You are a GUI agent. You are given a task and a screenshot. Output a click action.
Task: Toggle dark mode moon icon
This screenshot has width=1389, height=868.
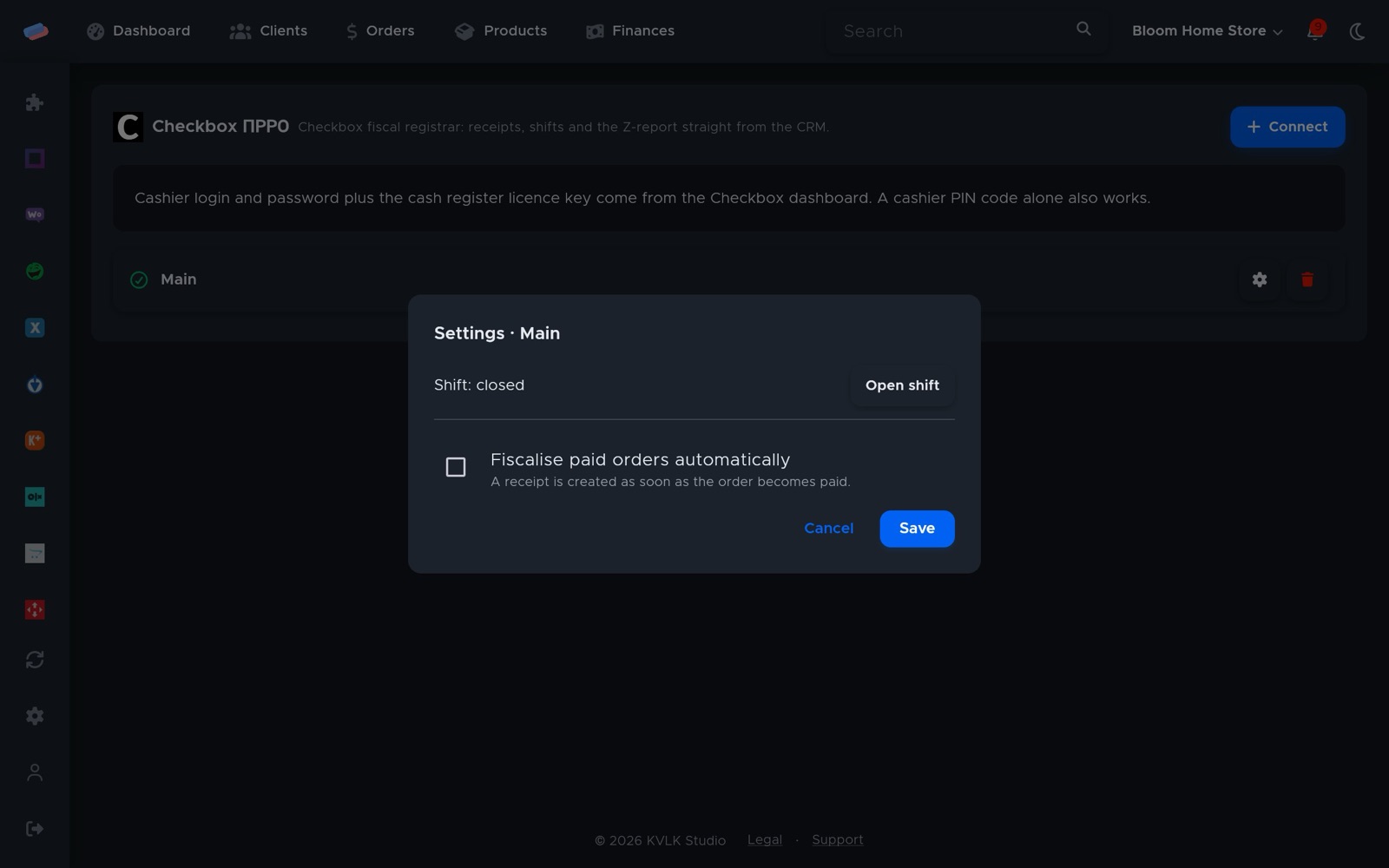point(1358,31)
